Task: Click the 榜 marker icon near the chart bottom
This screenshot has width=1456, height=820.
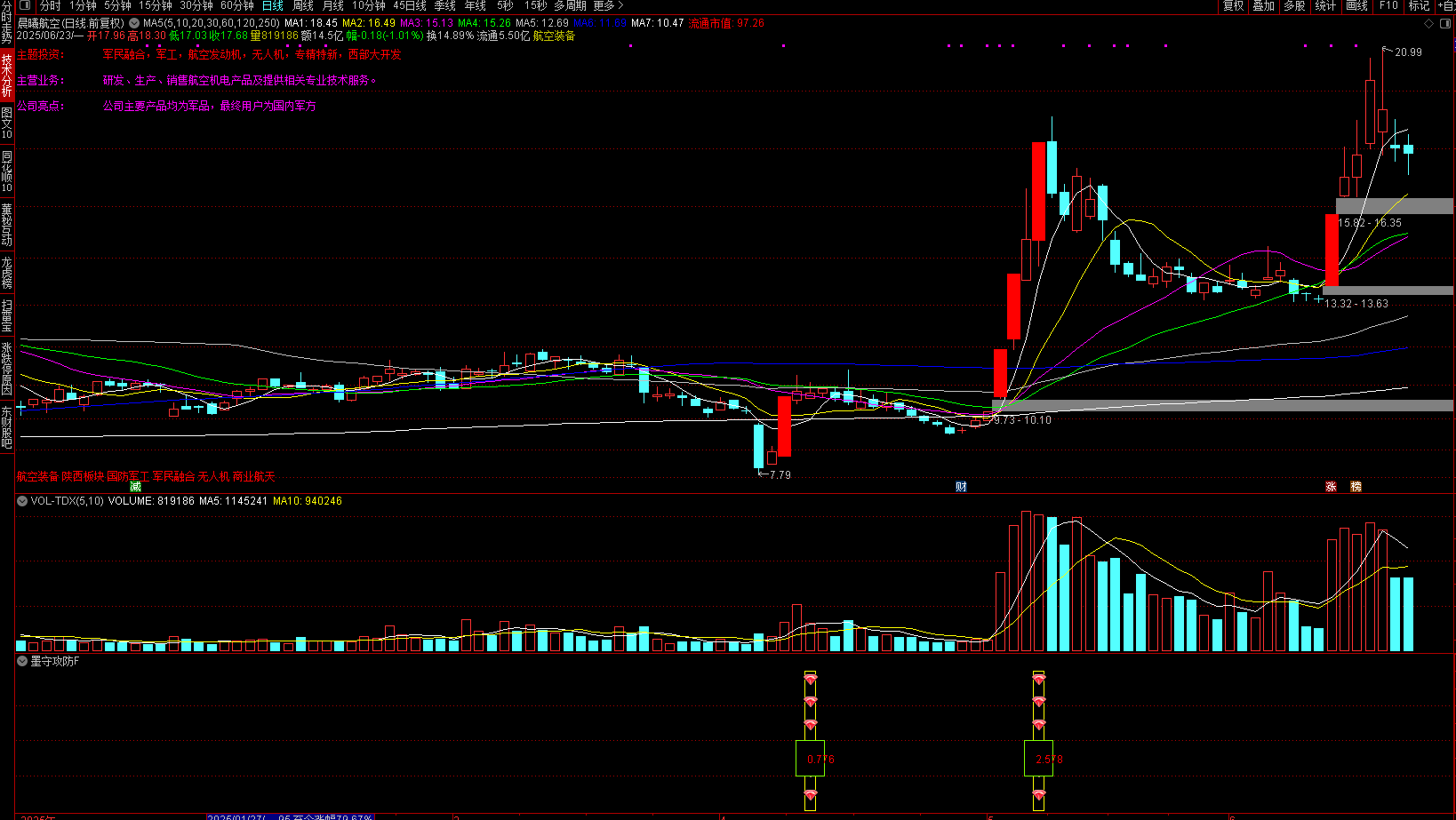Action: pyautogui.click(x=1356, y=486)
